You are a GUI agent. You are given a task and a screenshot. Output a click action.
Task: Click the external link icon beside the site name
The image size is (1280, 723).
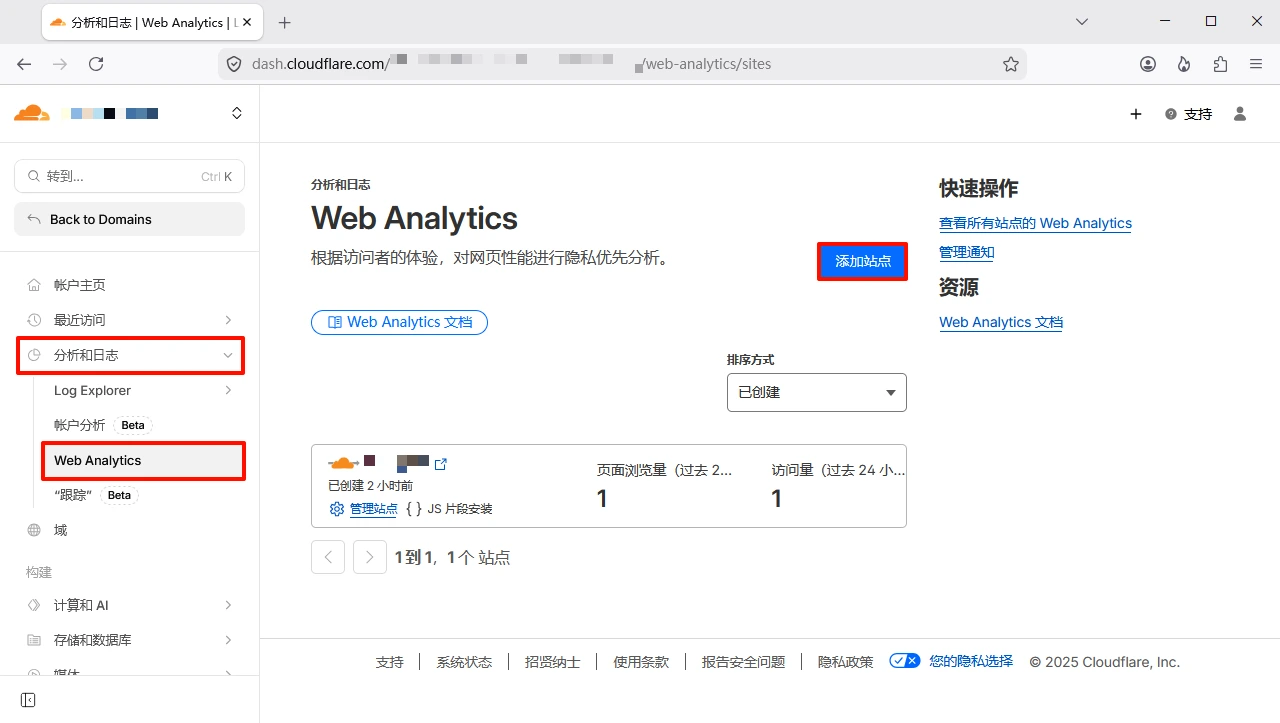click(x=441, y=464)
